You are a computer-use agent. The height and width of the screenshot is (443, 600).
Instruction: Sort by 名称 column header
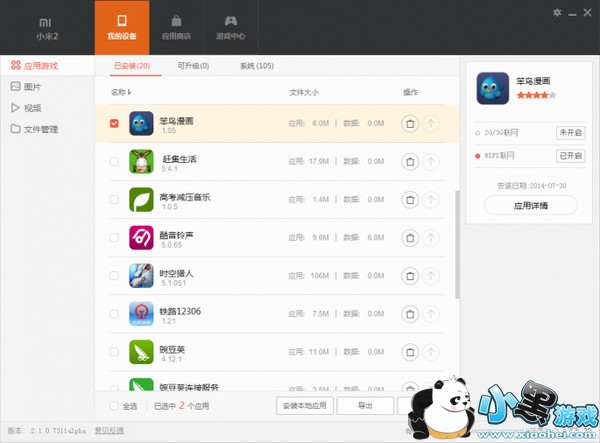click(x=121, y=92)
